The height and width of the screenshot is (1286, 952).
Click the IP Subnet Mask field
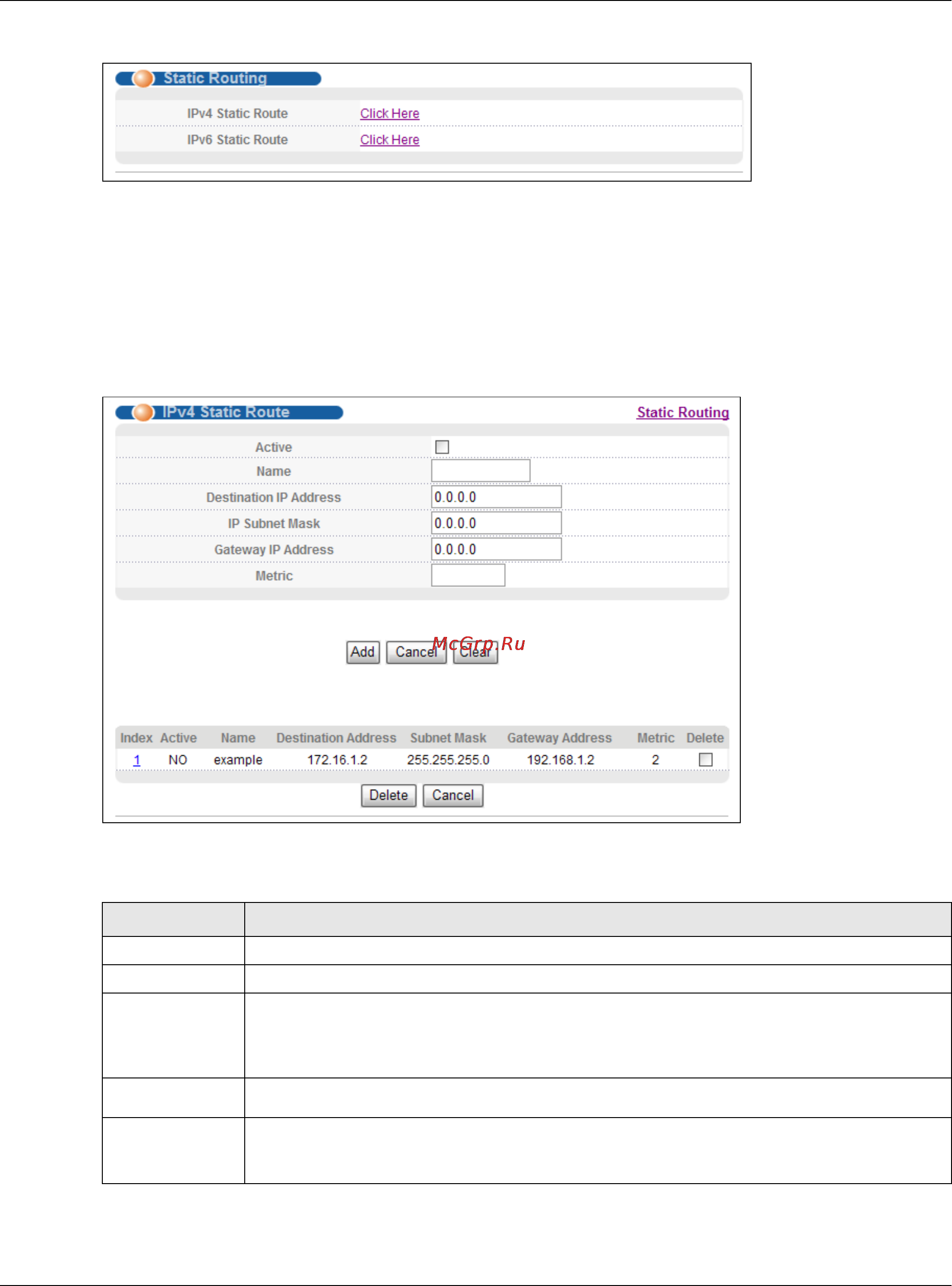[496, 523]
